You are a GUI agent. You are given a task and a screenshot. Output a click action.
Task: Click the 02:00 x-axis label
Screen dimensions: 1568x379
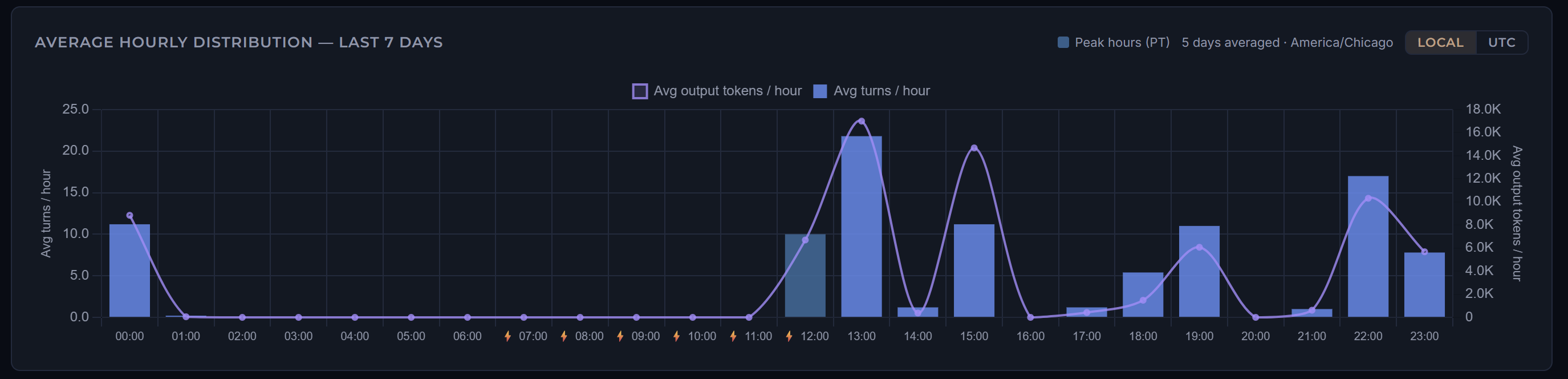(242, 336)
